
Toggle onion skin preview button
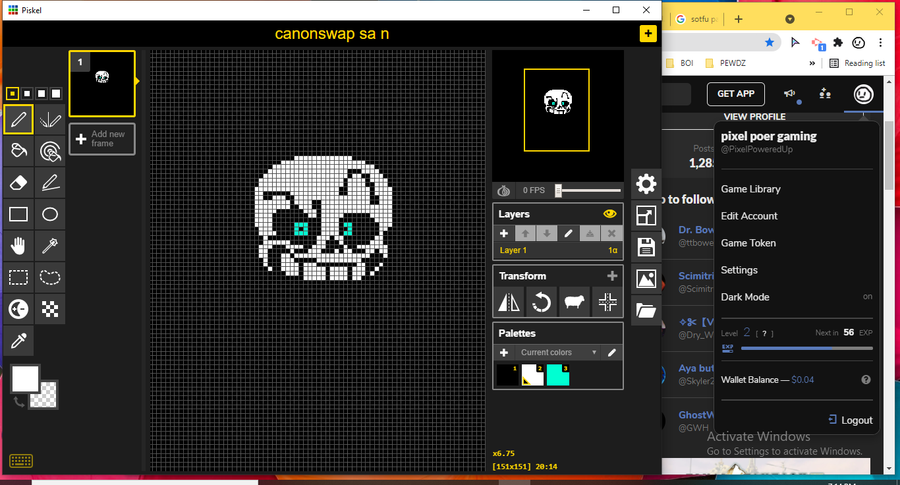pyautogui.click(x=504, y=190)
